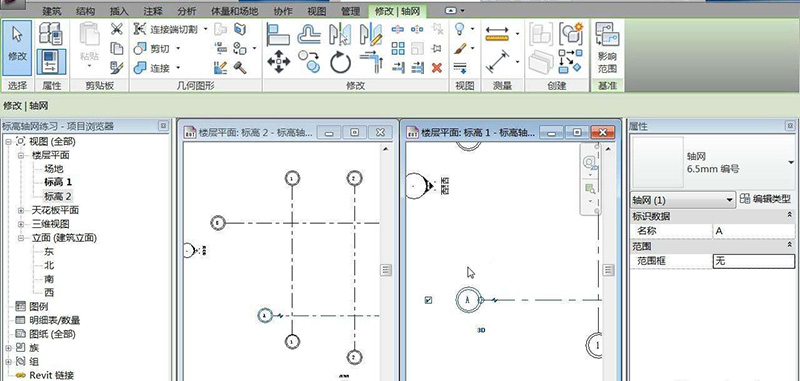Open paintbrush Override Graphics dropdown

coord(472,48)
